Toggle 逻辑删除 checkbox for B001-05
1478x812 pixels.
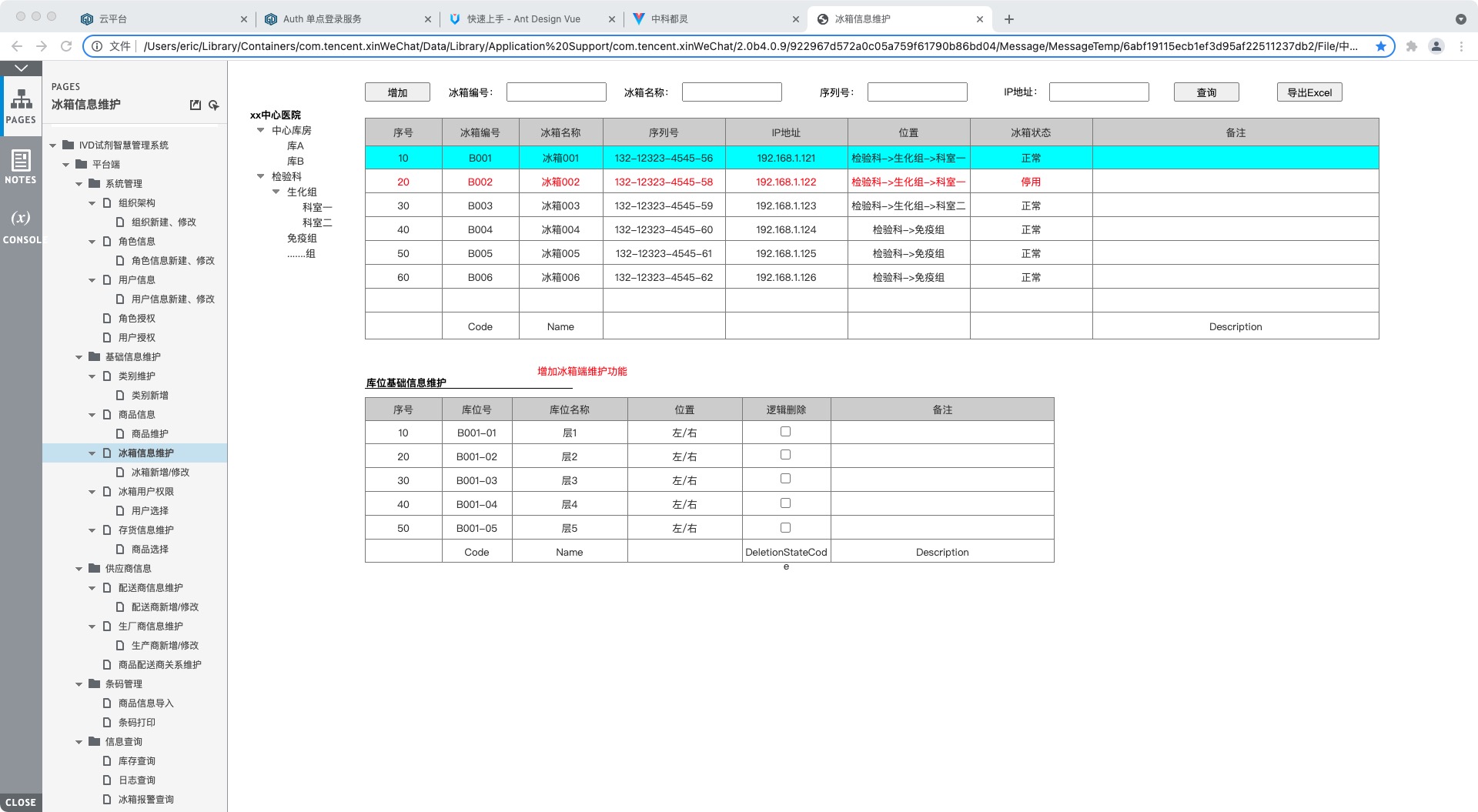click(785, 528)
